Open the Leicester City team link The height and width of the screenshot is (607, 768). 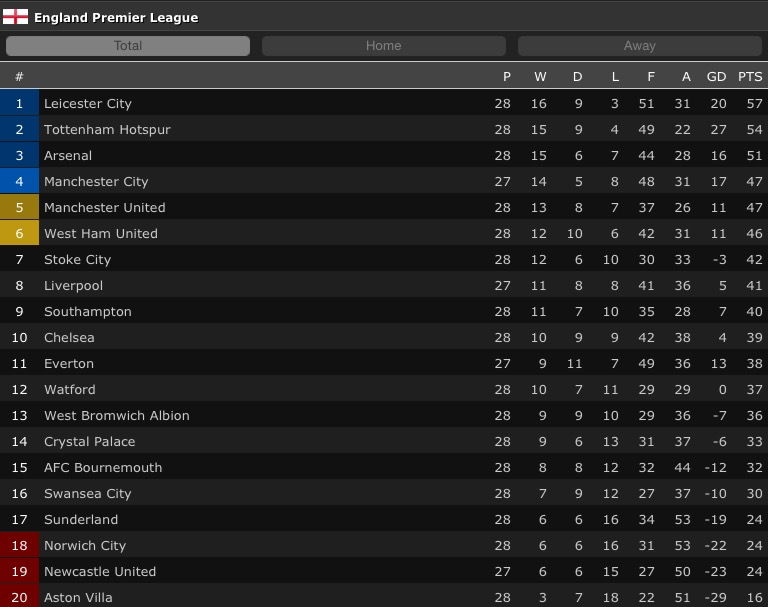(88, 104)
